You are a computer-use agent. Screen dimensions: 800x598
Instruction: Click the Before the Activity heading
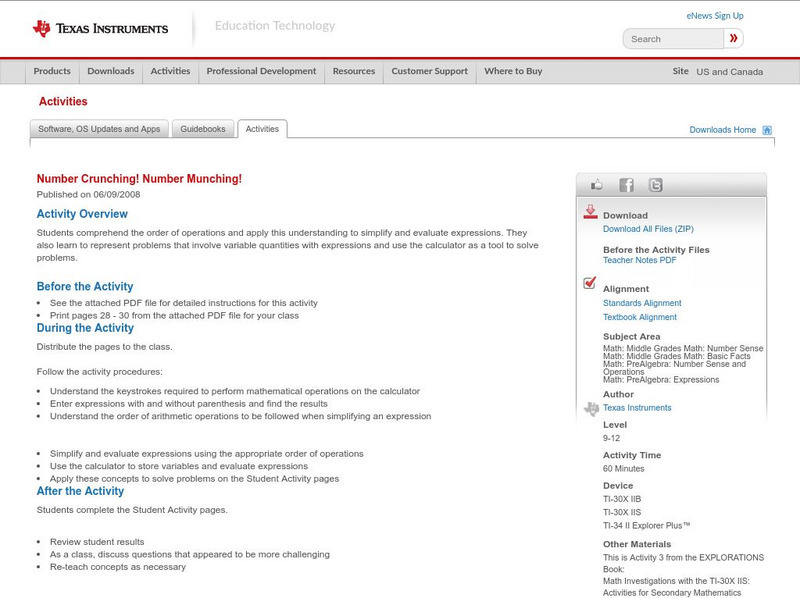[x=85, y=286]
